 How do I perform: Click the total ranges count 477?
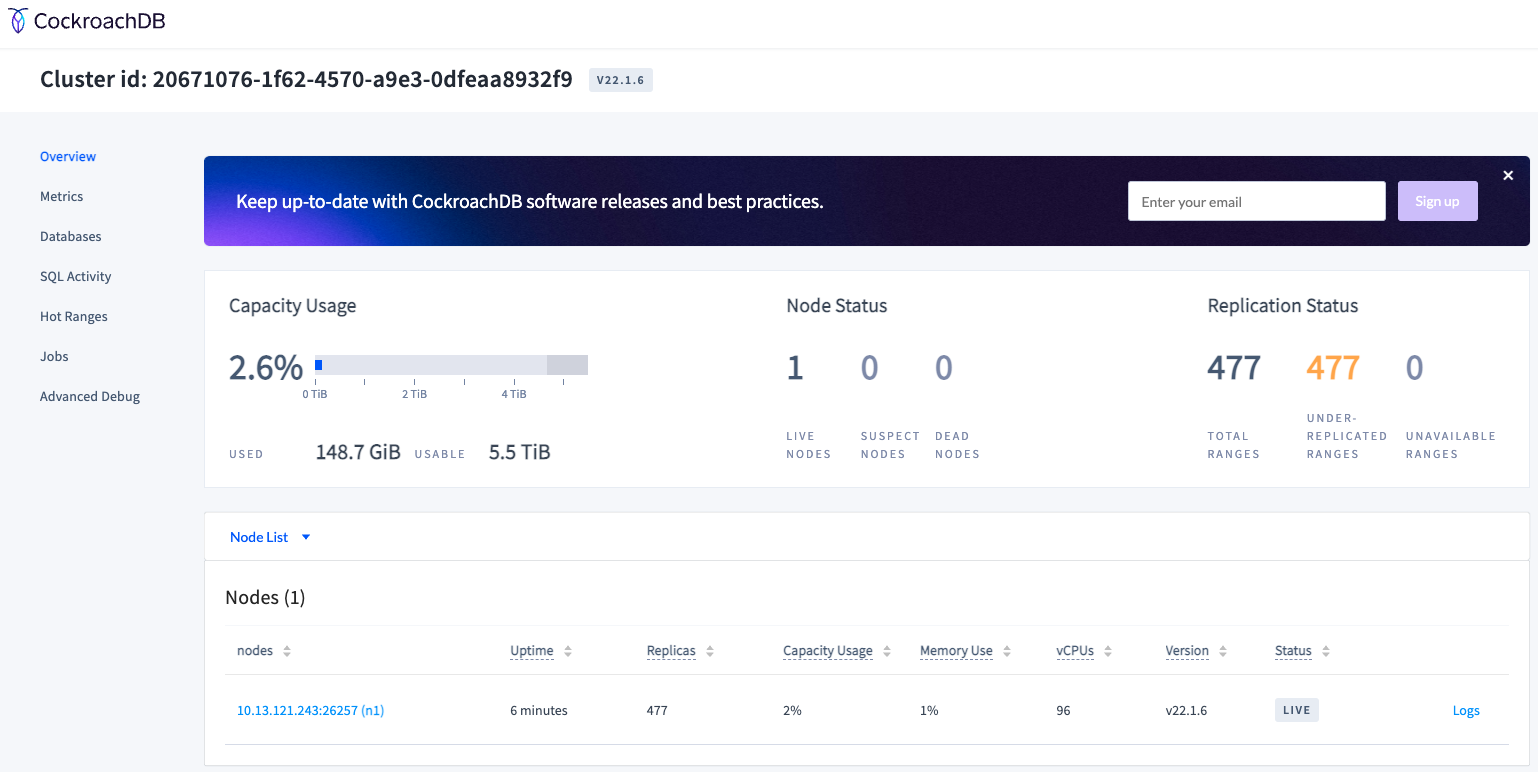pyautogui.click(x=1234, y=368)
